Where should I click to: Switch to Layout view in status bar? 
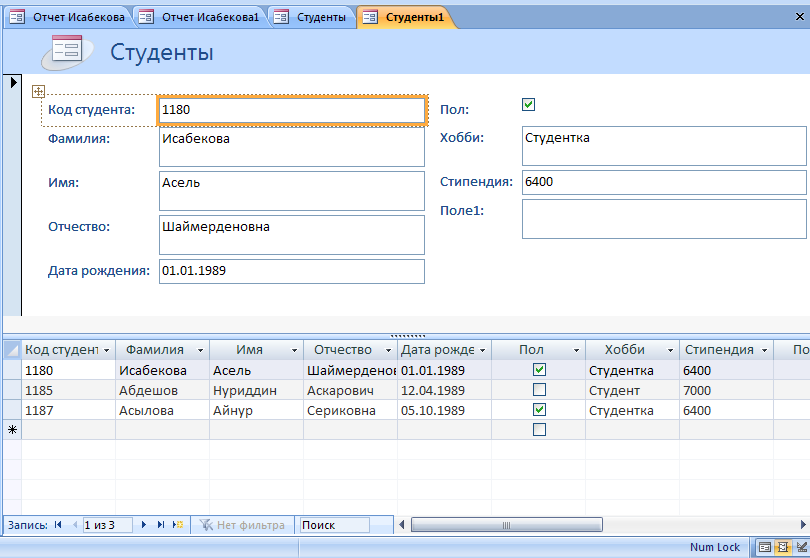[x=782, y=547]
